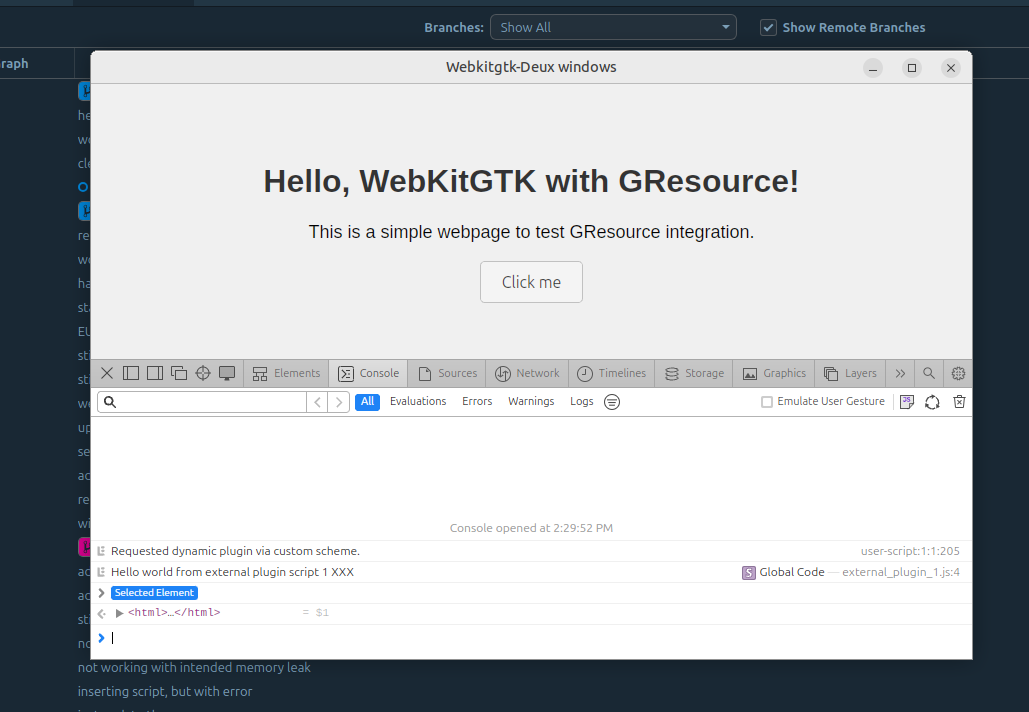The height and width of the screenshot is (712, 1029).
Task: Open the Storage tab
Action: pos(694,373)
